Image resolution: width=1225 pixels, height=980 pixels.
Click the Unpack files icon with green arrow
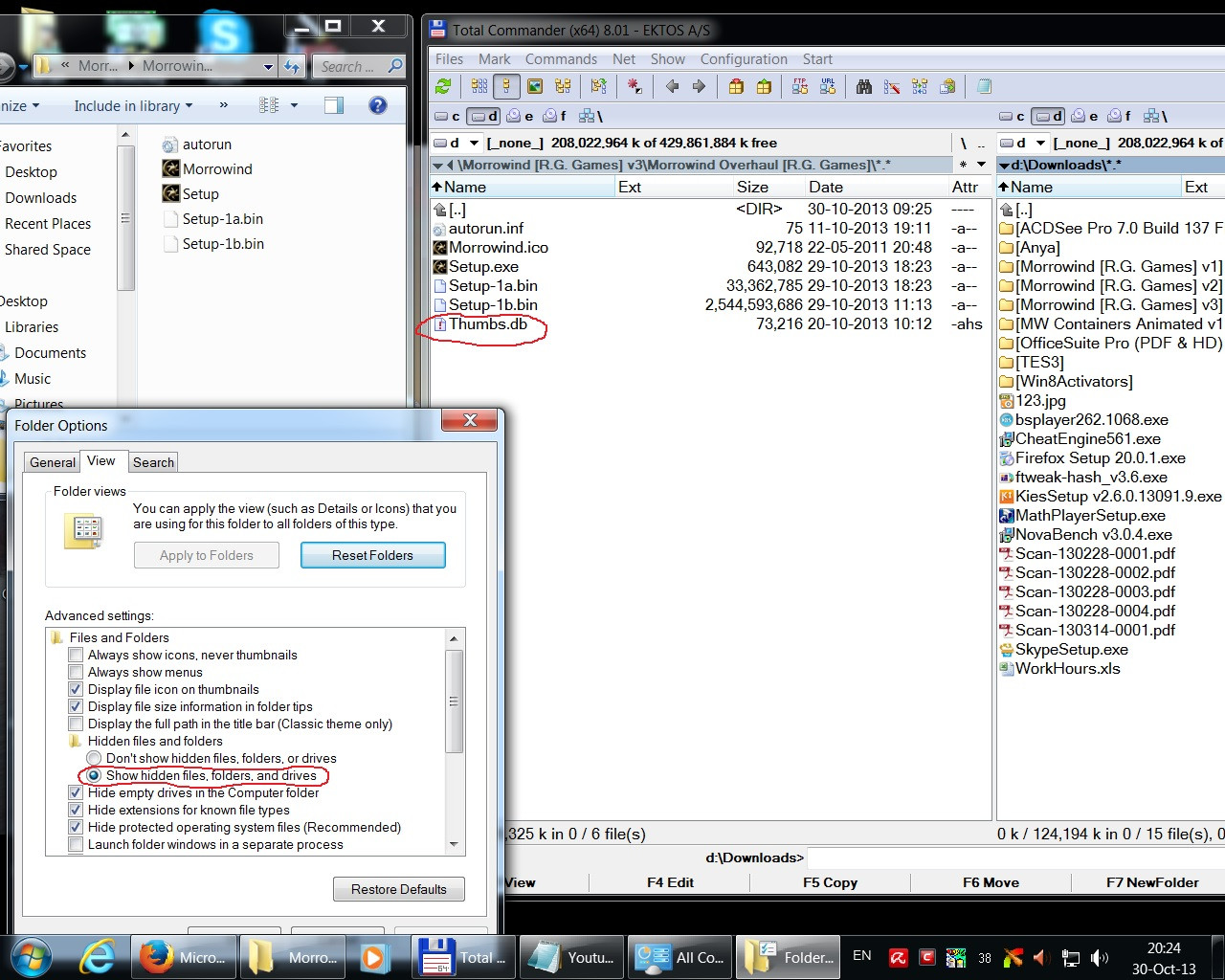764,87
